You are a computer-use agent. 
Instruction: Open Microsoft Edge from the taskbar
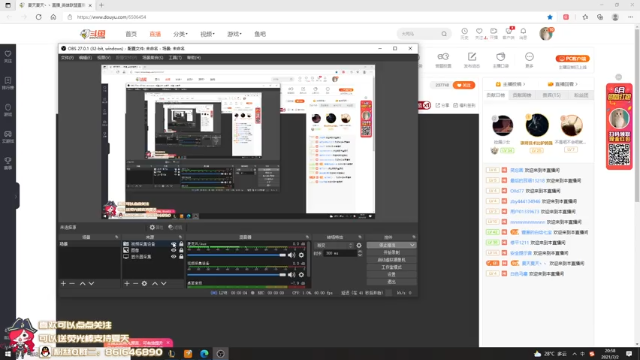[204, 353]
